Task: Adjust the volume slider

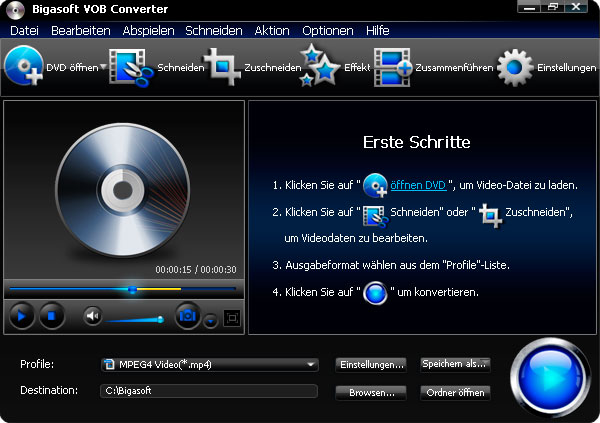Action: pyautogui.click(x=134, y=319)
